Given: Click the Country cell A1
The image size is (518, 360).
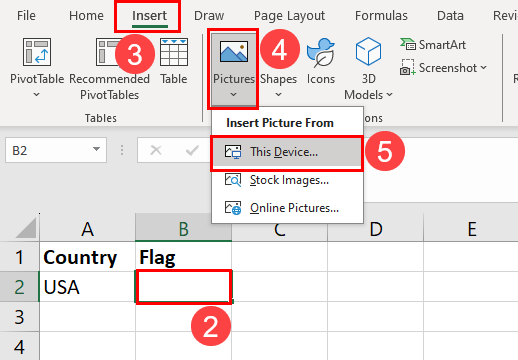Looking at the screenshot, I should pos(87,257).
